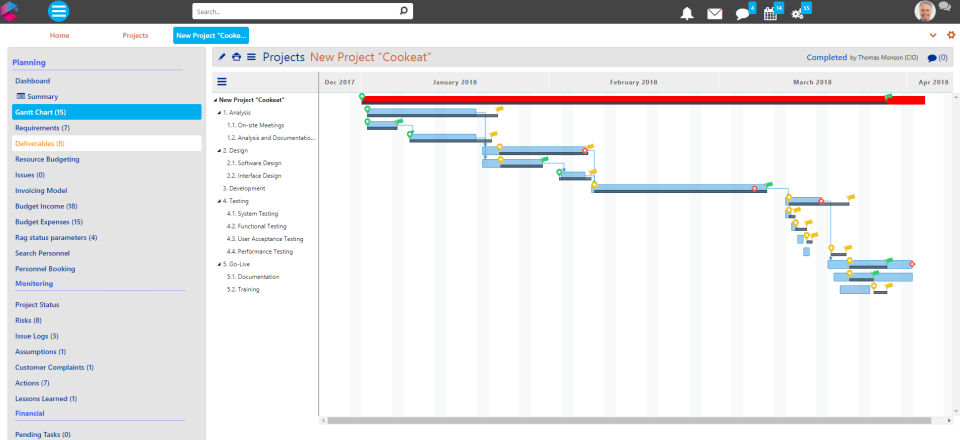960x440 pixels.
Task: Open the blue hamburger main menu
Action: pyautogui.click(x=59, y=12)
